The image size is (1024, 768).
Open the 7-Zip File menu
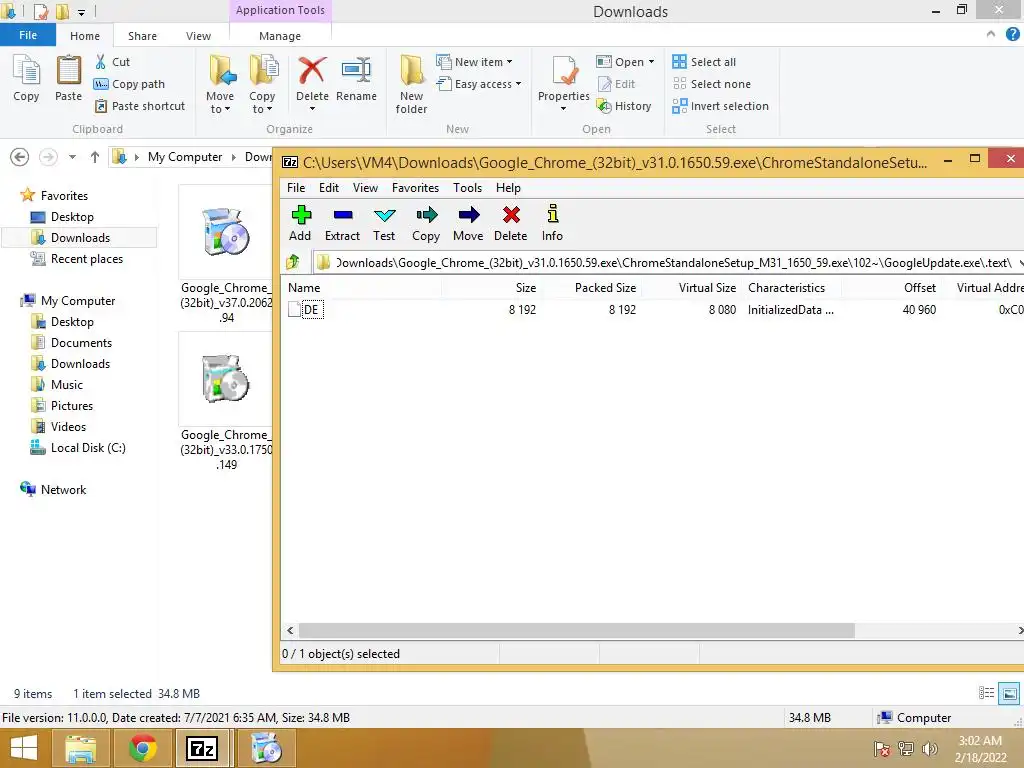(296, 188)
